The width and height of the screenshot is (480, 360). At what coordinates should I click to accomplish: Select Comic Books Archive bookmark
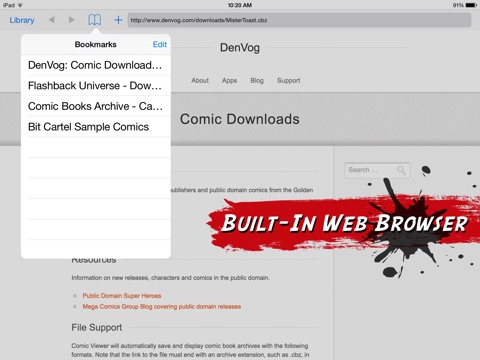point(96,106)
